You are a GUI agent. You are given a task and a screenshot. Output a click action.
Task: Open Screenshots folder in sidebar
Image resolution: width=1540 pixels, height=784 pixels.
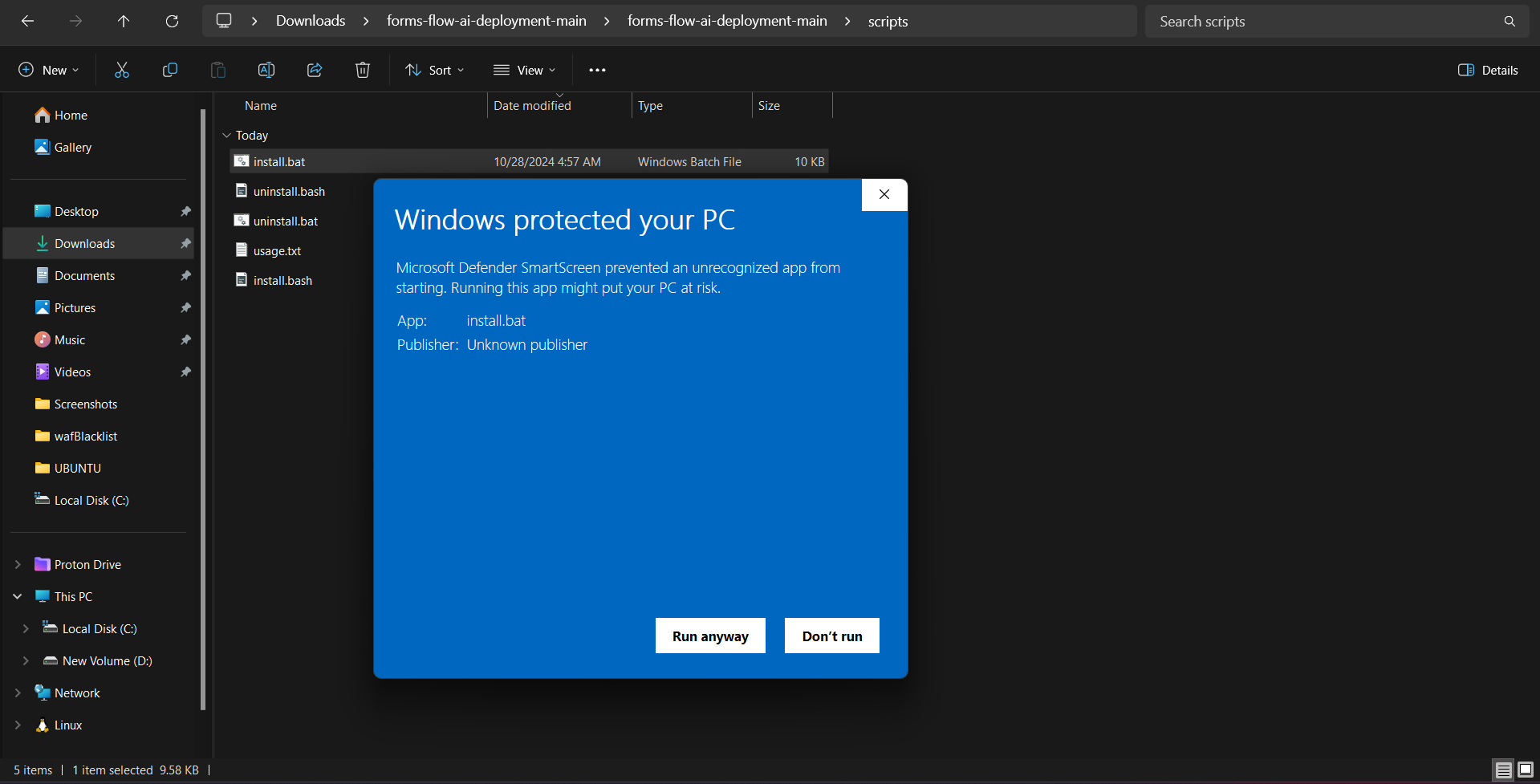[77, 404]
